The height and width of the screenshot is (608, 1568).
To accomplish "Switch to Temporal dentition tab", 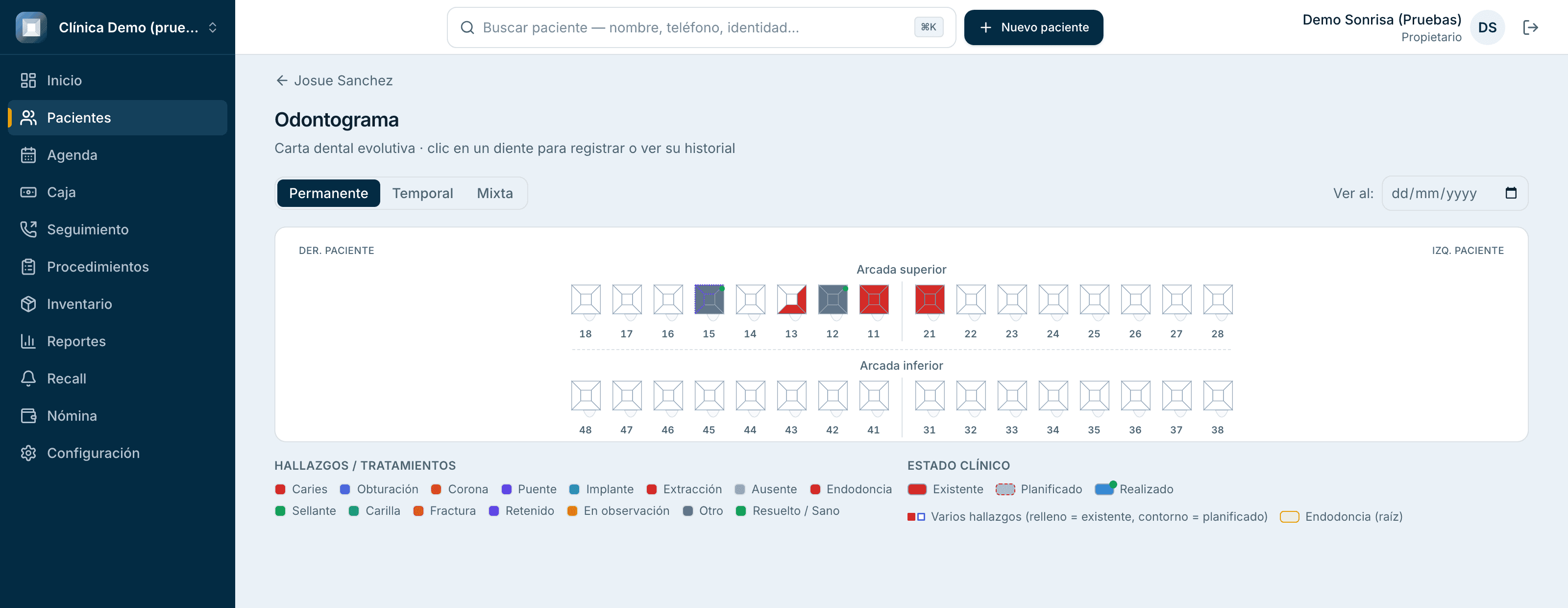I will point(422,193).
